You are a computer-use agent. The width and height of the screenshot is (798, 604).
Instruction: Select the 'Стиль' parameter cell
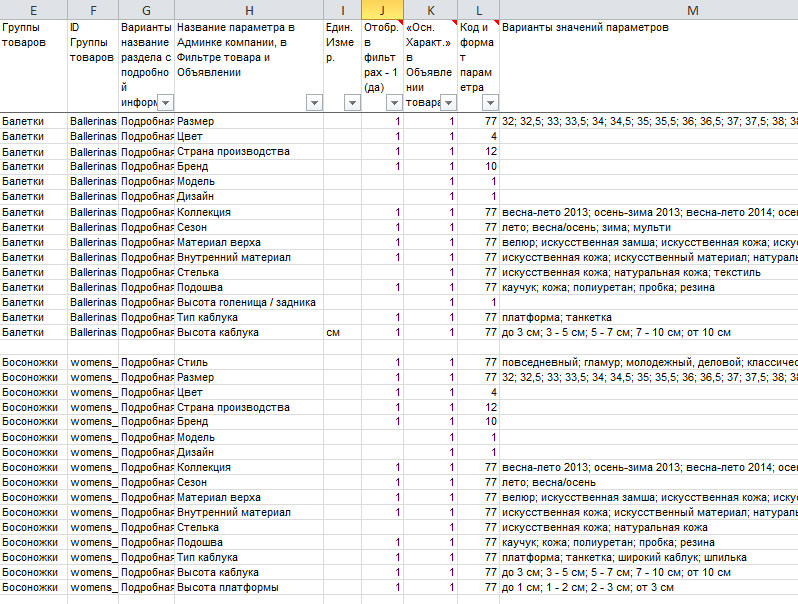pyautogui.click(x=249, y=362)
